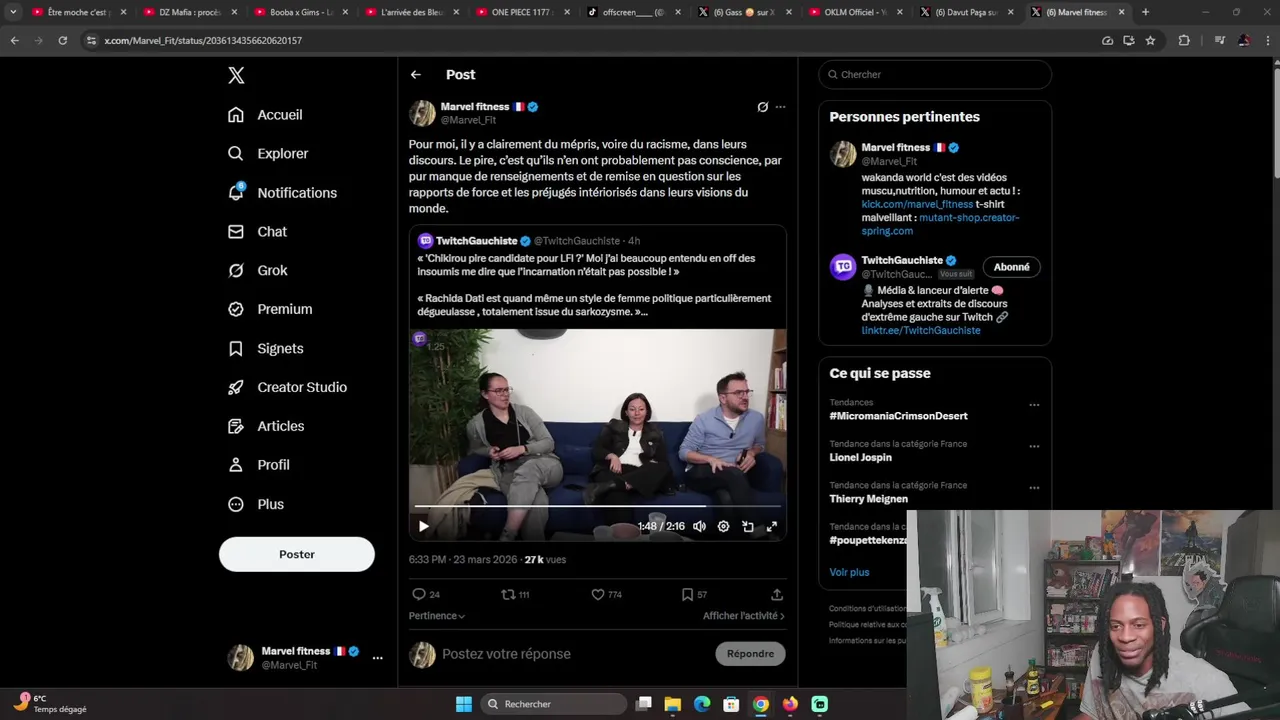1280x720 pixels.
Task: Bookmark this page with the star
Action: pos(1150,40)
